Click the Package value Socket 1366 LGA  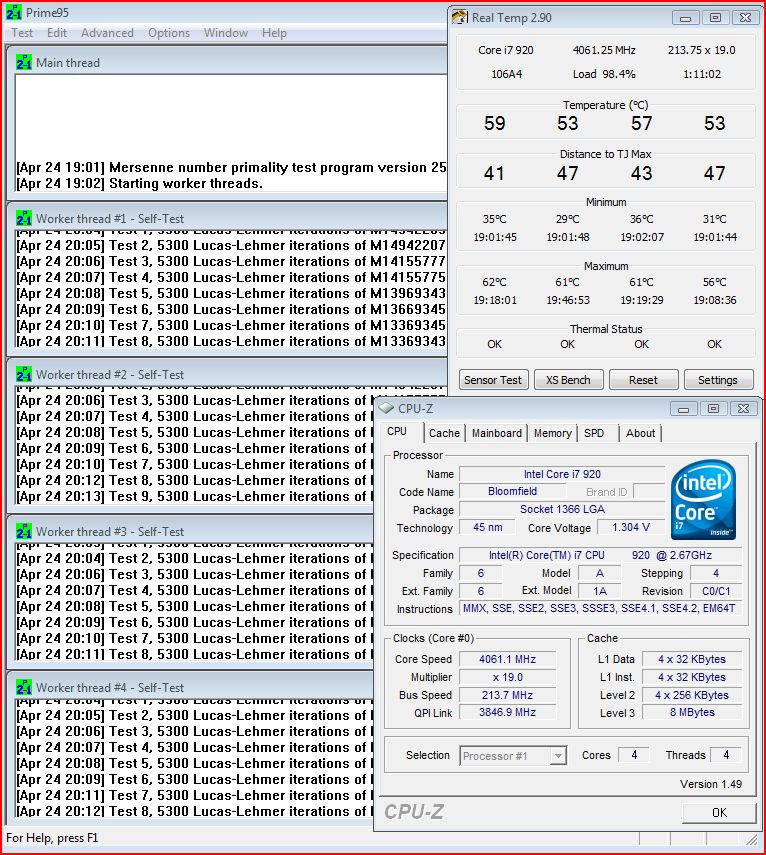pyautogui.click(x=562, y=509)
